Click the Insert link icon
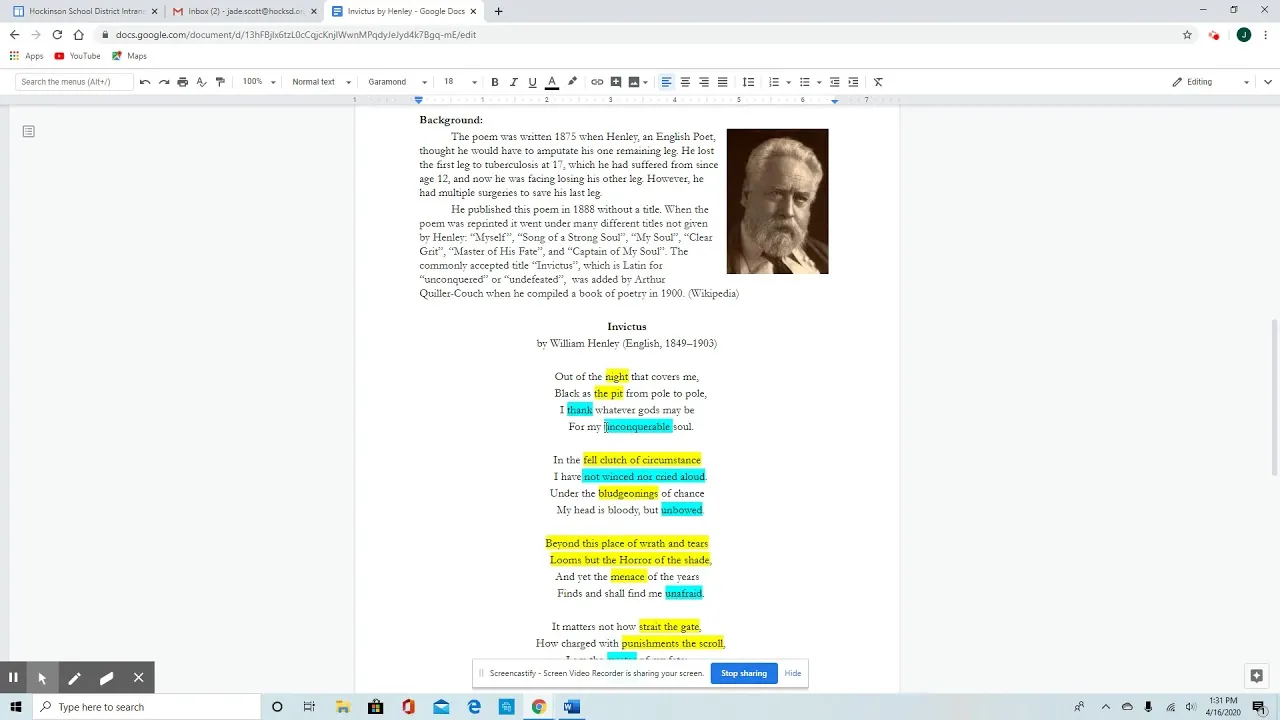The image size is (1280, 720). tap(597, 82)
